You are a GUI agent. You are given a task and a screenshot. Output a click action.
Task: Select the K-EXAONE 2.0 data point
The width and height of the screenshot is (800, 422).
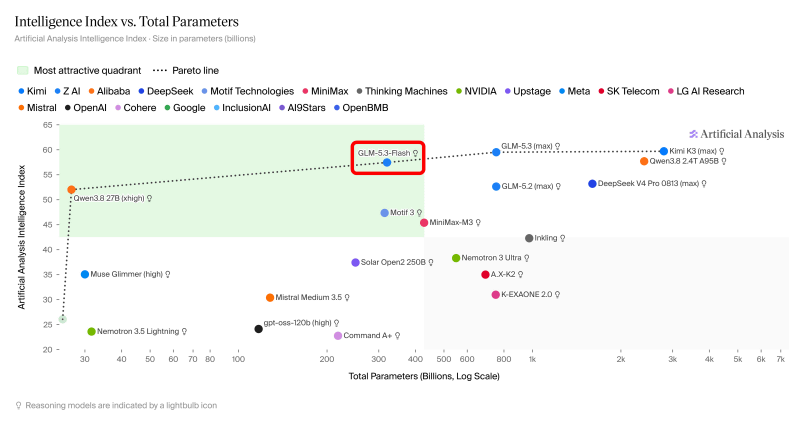[x=495, y=295]
